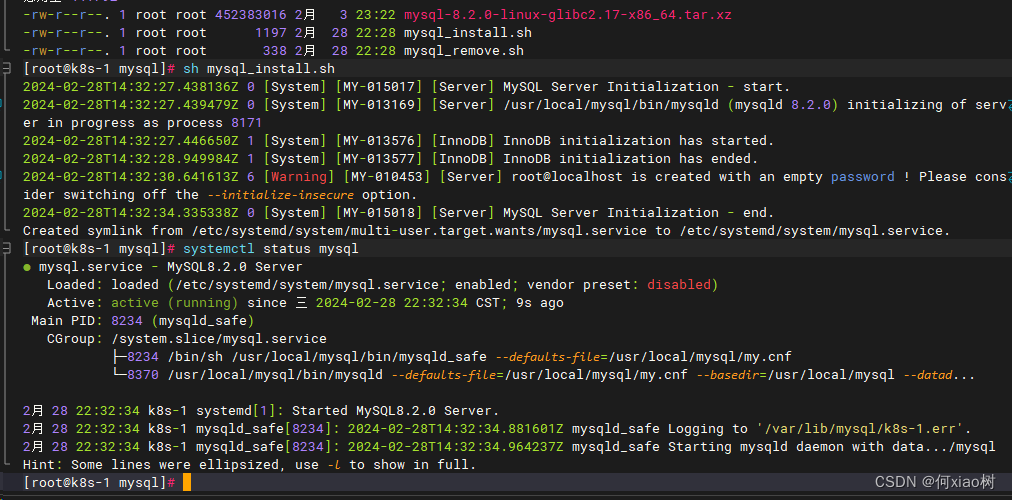Click the typed command 'sh mysql_install.sh'
The image size is (1012, 500).
[x=259, y=68]
